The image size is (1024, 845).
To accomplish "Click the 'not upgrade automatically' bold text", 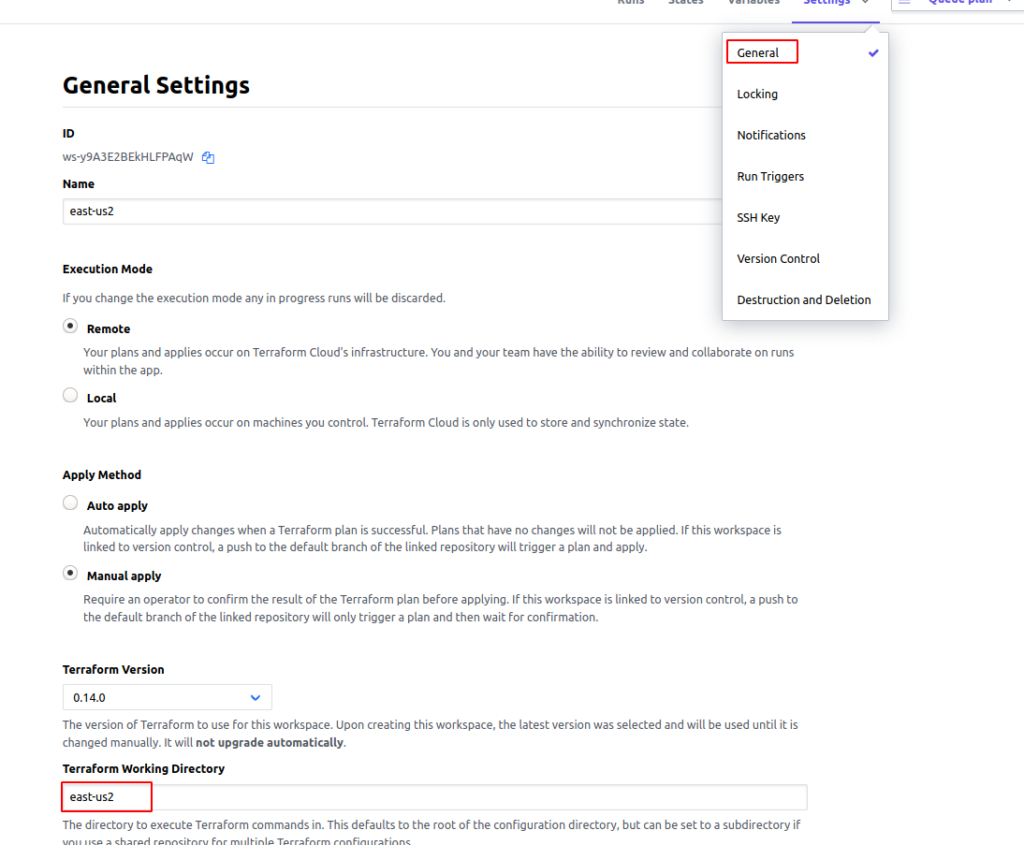I will [x=270, y=742].
